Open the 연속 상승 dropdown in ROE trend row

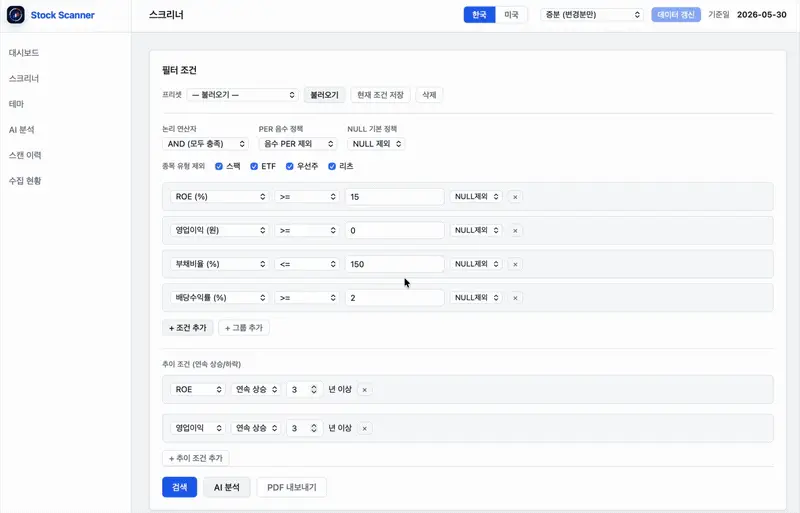256,389
